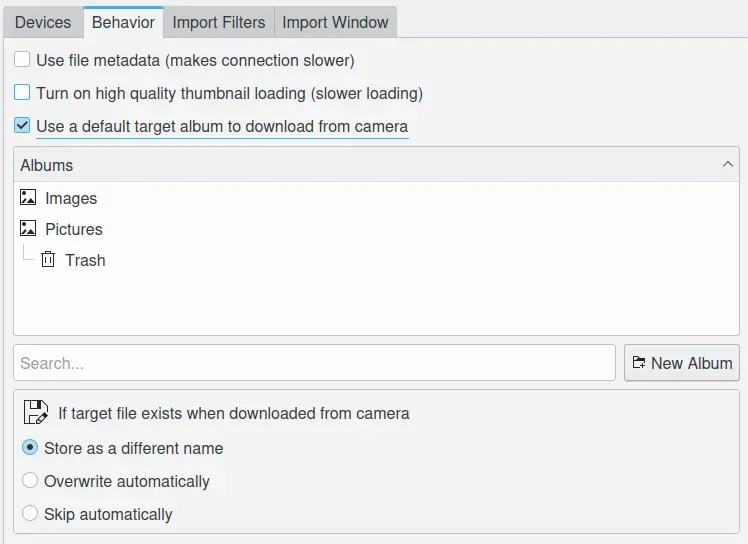Click the album icon beside Pictures
748x544 pixels.
pos(28,229)
